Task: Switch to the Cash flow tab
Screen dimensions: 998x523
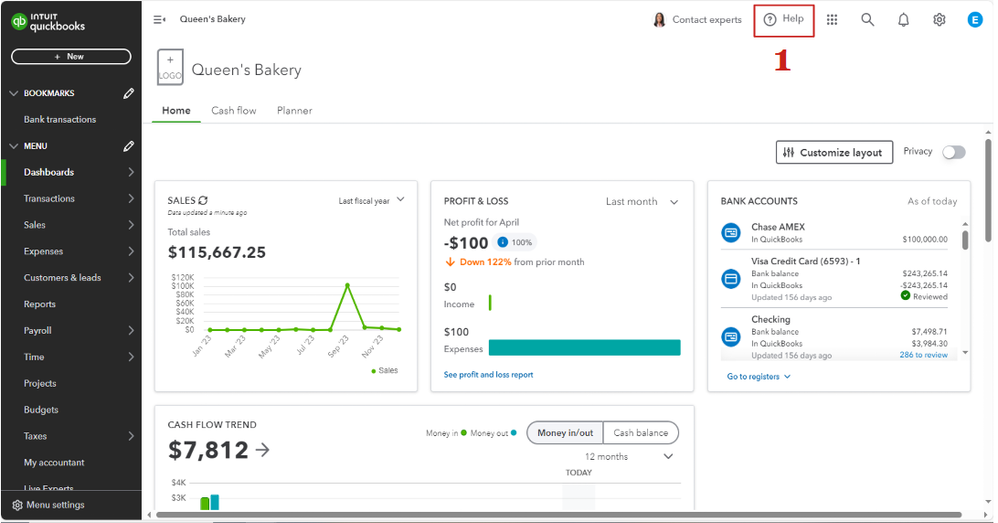Action: (233, 111)
